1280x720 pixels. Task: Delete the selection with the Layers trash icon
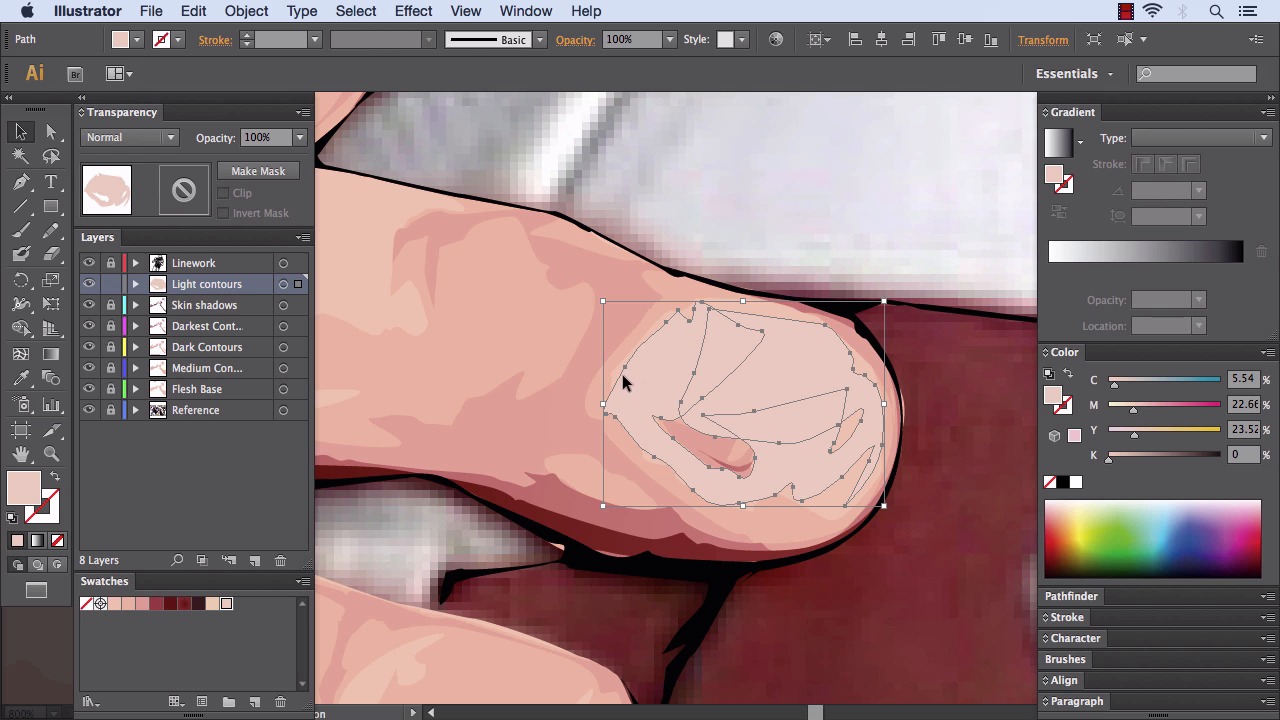tap(280, 561)
